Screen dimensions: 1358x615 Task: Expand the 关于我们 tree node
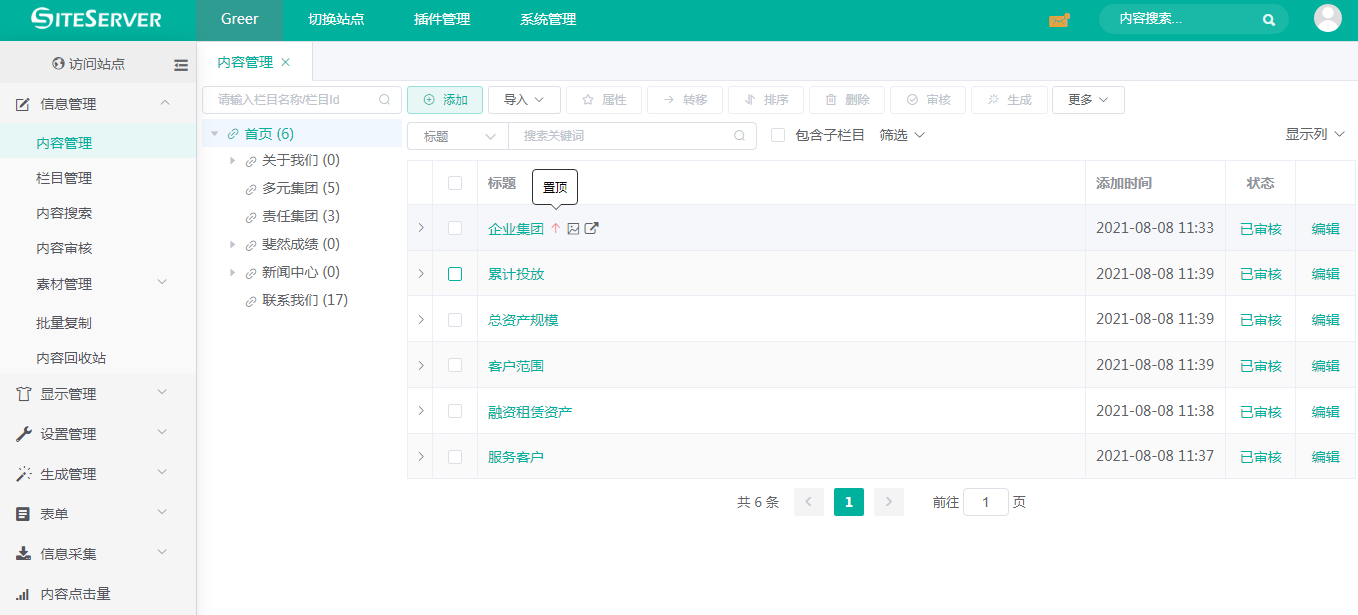point(232,161)
